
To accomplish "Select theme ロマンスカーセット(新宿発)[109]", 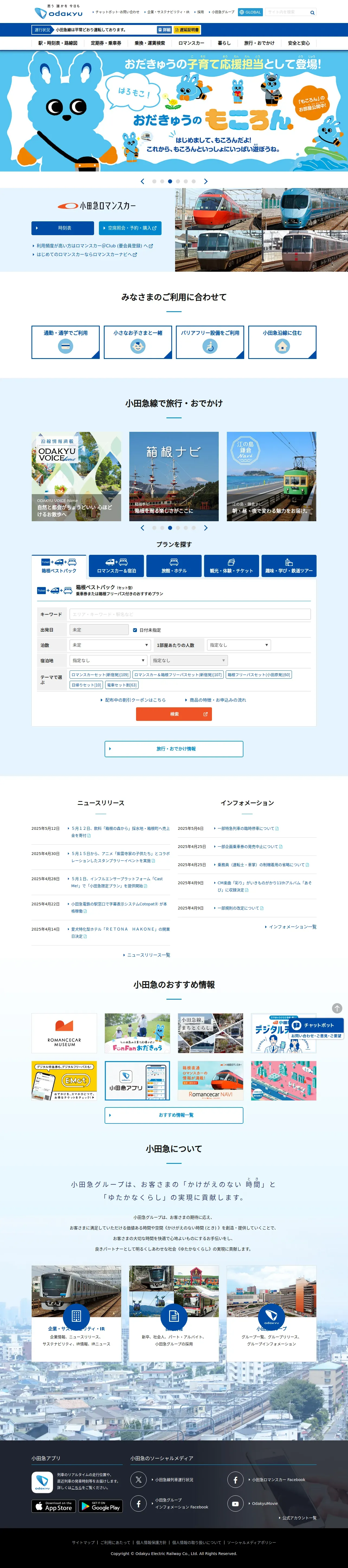I will point(100,675).
